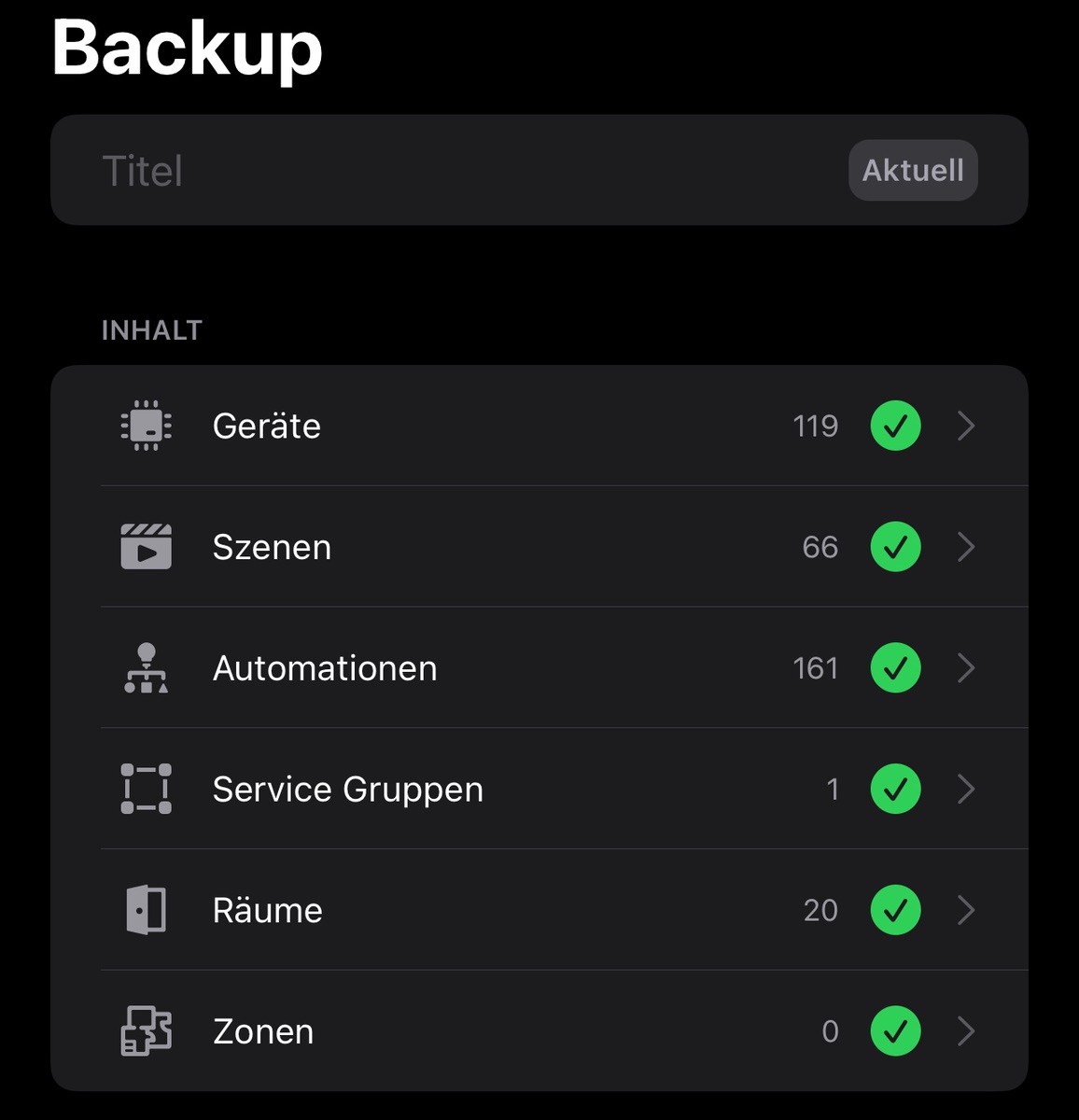The height and width of the screenshot is (1120, 1079).
Task: Click the Service Gruppen group icon
Action: (x=147, y=790)
